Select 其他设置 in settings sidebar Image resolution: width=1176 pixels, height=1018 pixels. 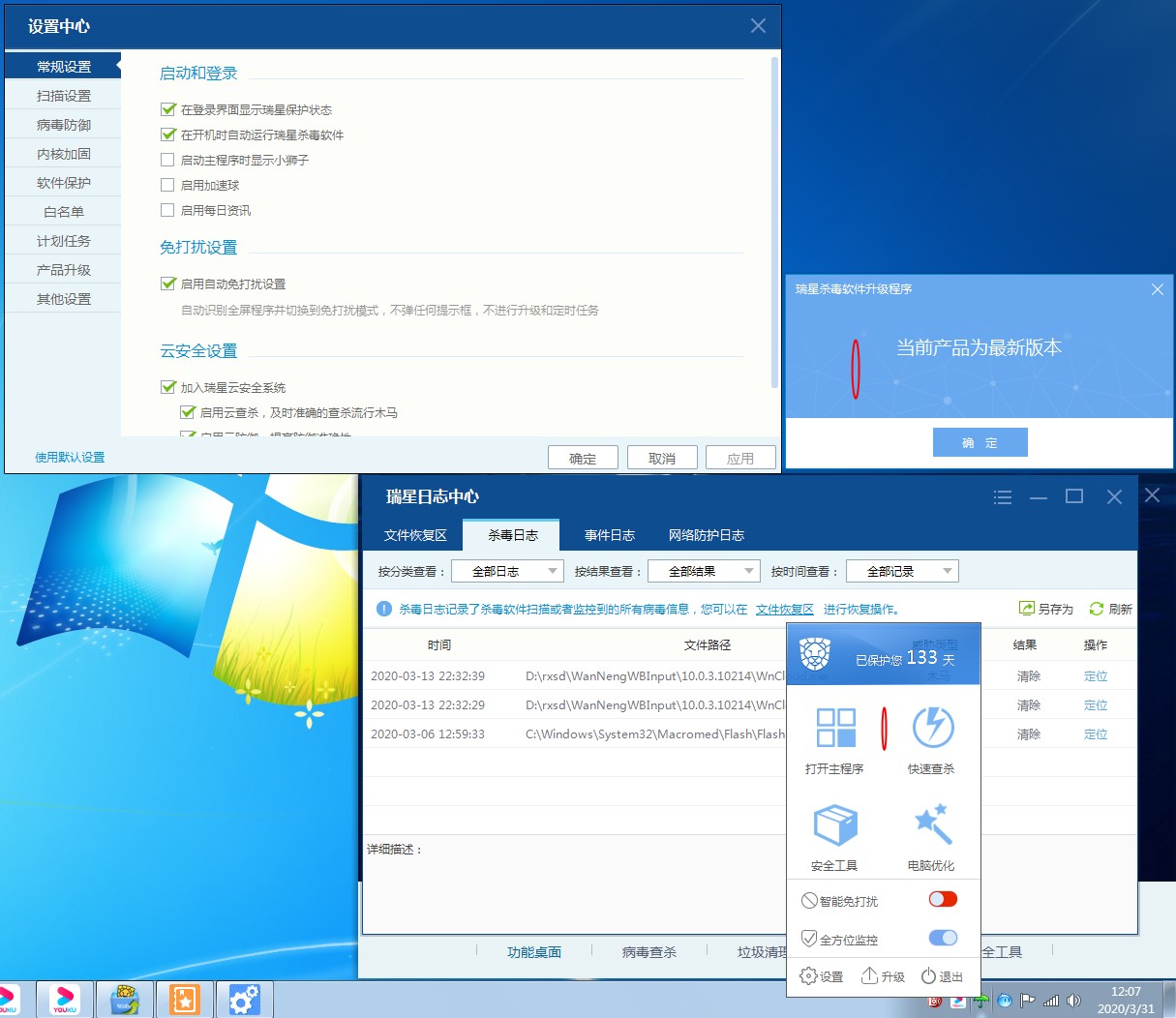pyautogui.click(x=63, y=299)
